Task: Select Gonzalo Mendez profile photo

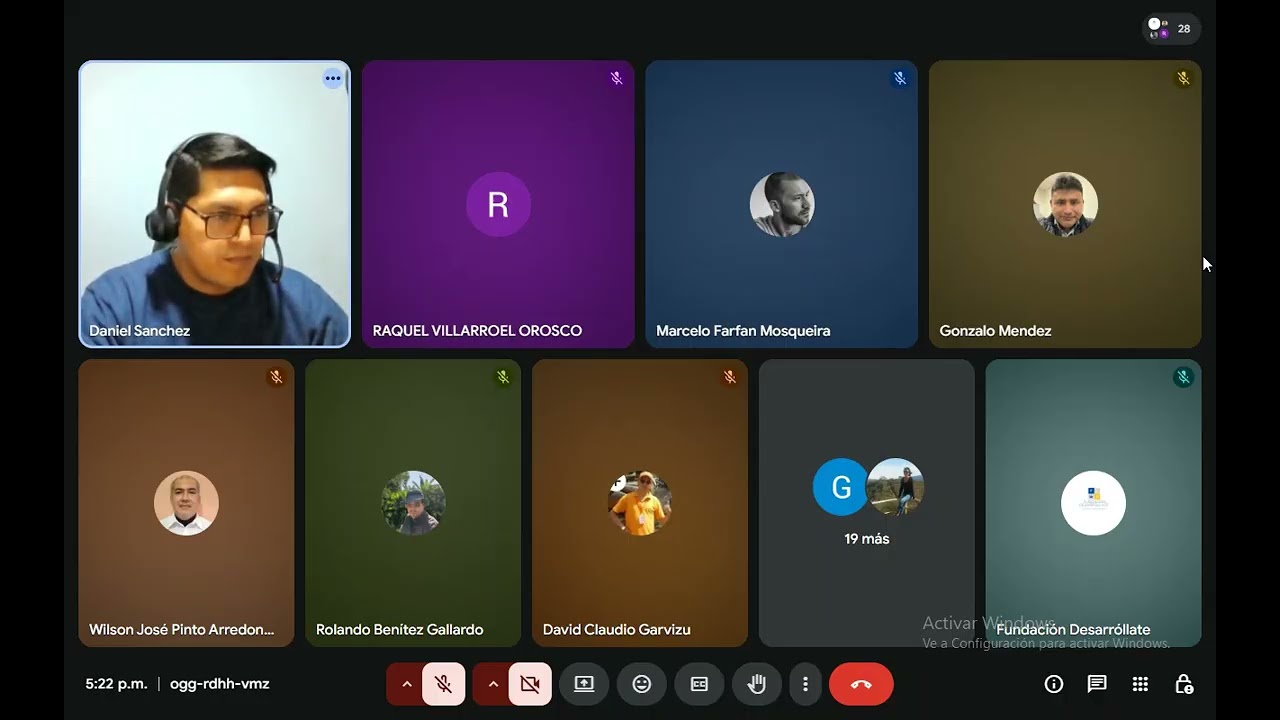Action: [x=1065, y=205]
